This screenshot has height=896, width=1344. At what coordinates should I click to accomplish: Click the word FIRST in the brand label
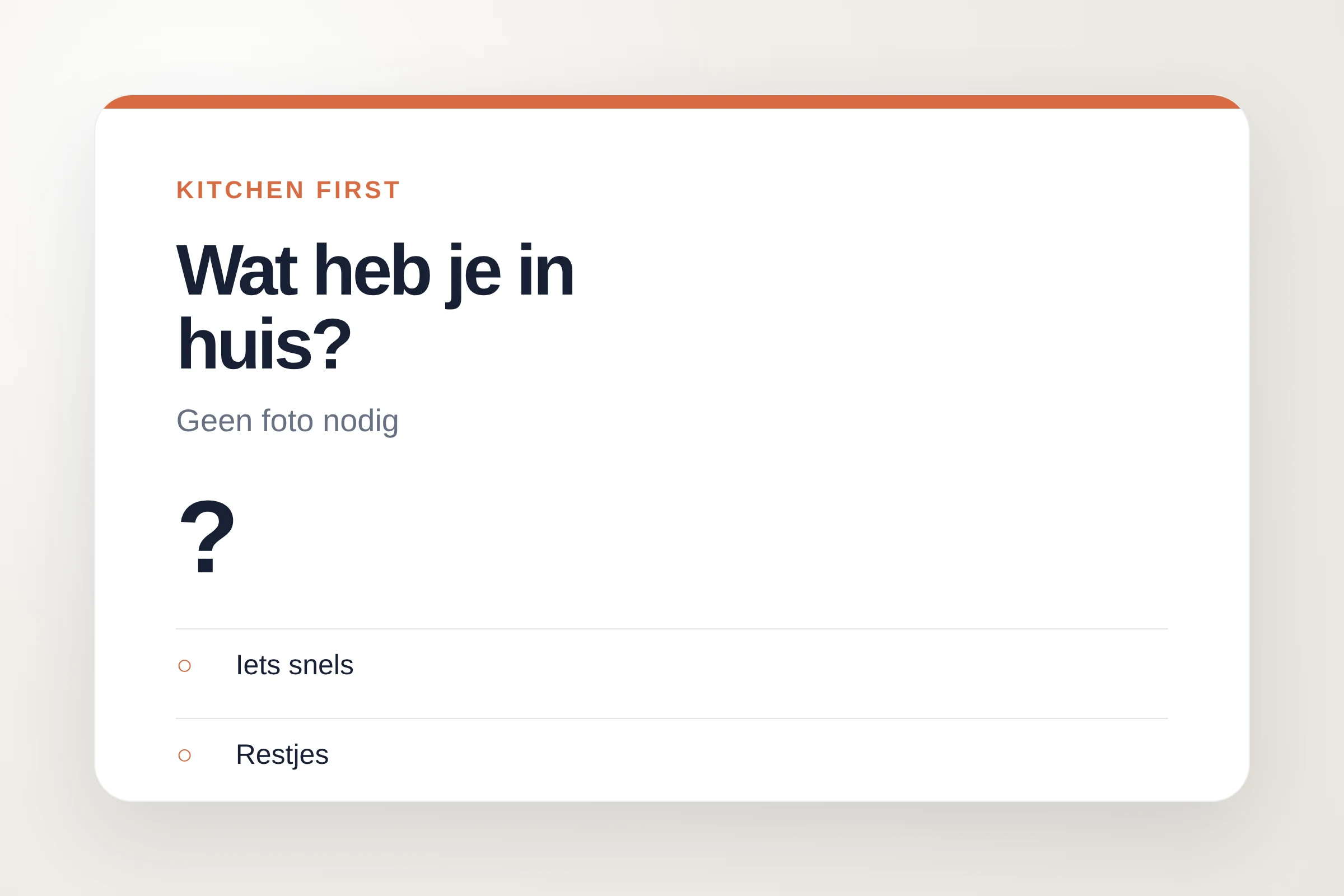click(358, 190)
